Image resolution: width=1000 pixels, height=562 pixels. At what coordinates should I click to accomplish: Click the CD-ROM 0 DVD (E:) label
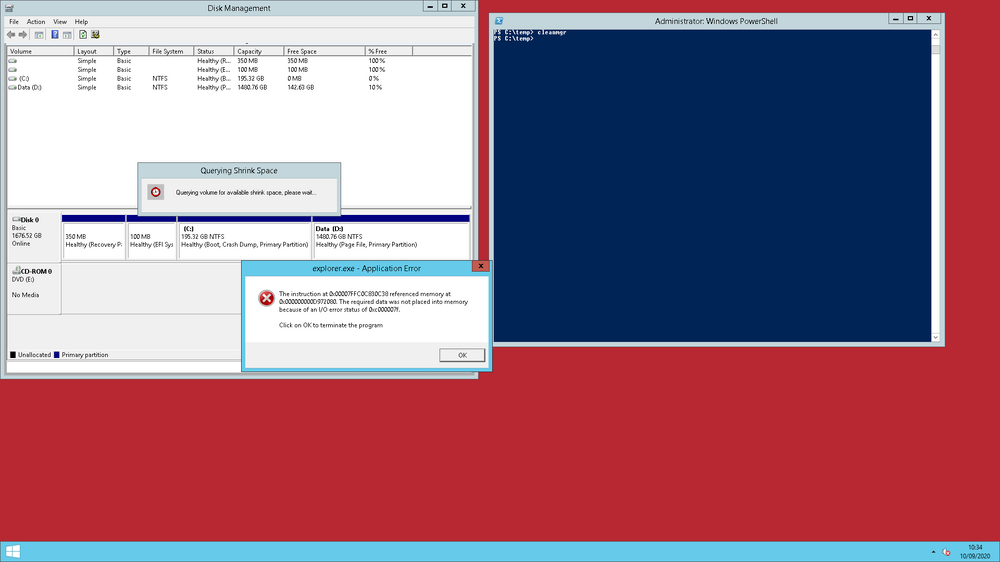pyautogui.click(x=34, y=288)
